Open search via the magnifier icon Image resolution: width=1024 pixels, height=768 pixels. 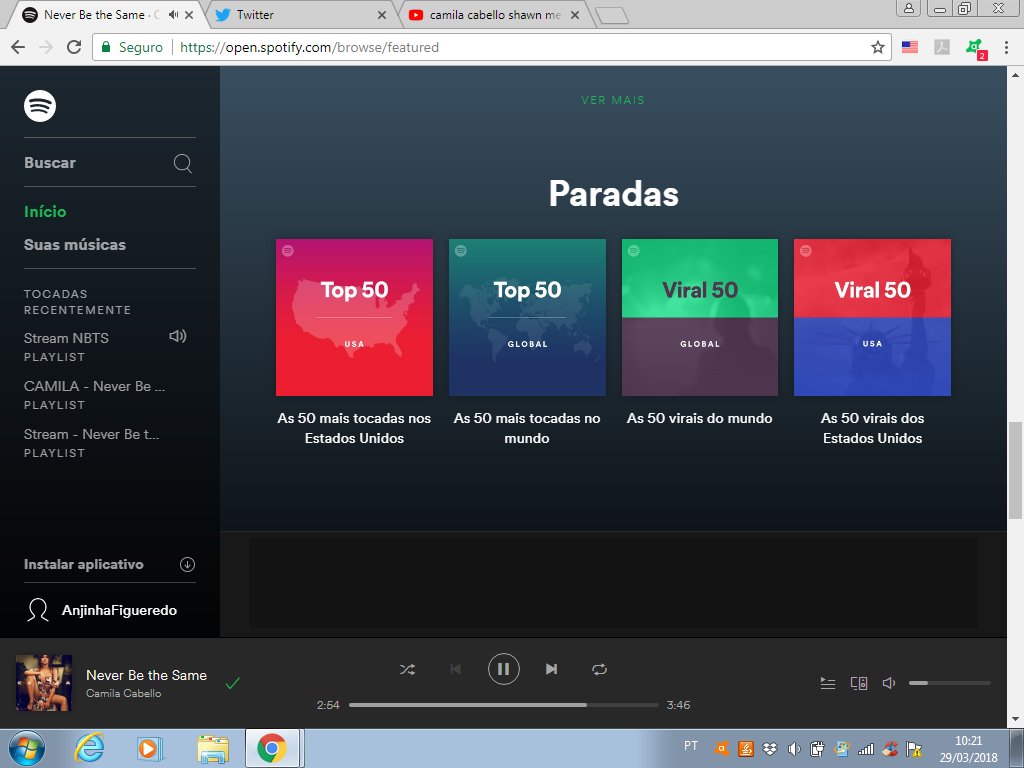point(183,163)
